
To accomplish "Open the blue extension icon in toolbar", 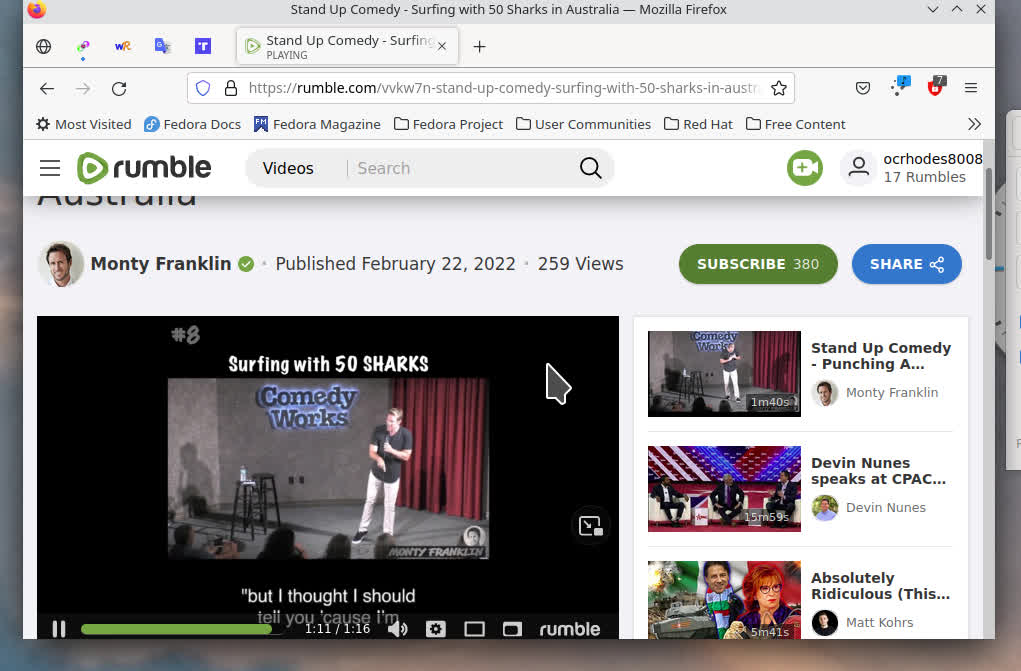I will [x=900, y=86].
